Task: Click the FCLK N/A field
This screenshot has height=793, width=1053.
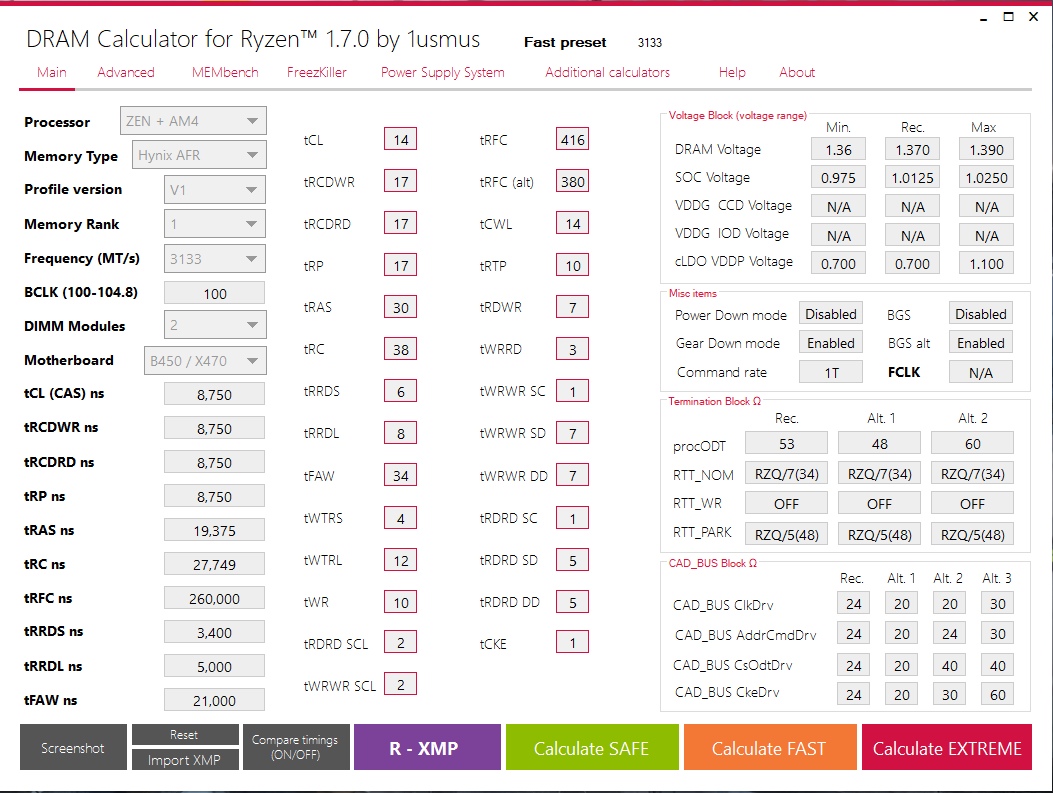Action: click(980, 372)
